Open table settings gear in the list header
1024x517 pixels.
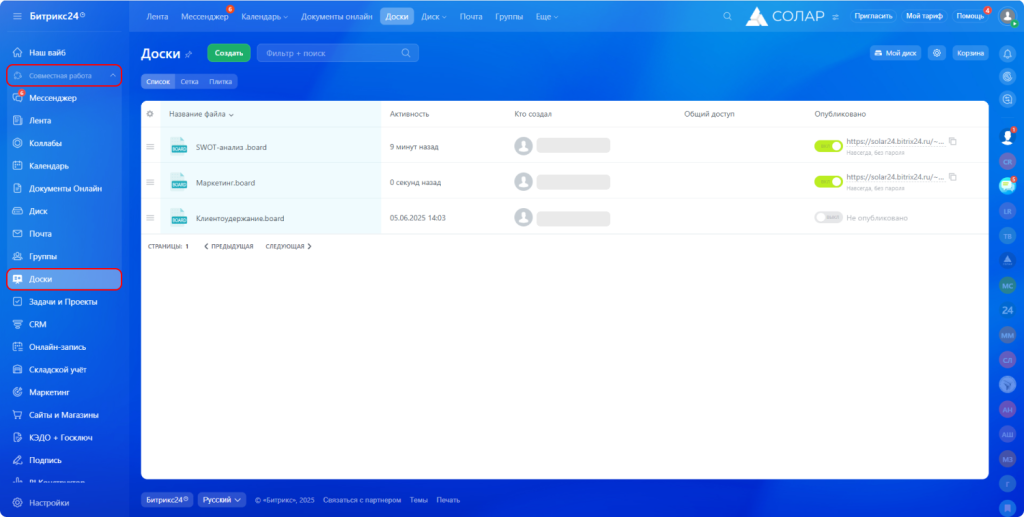point(150,114)
